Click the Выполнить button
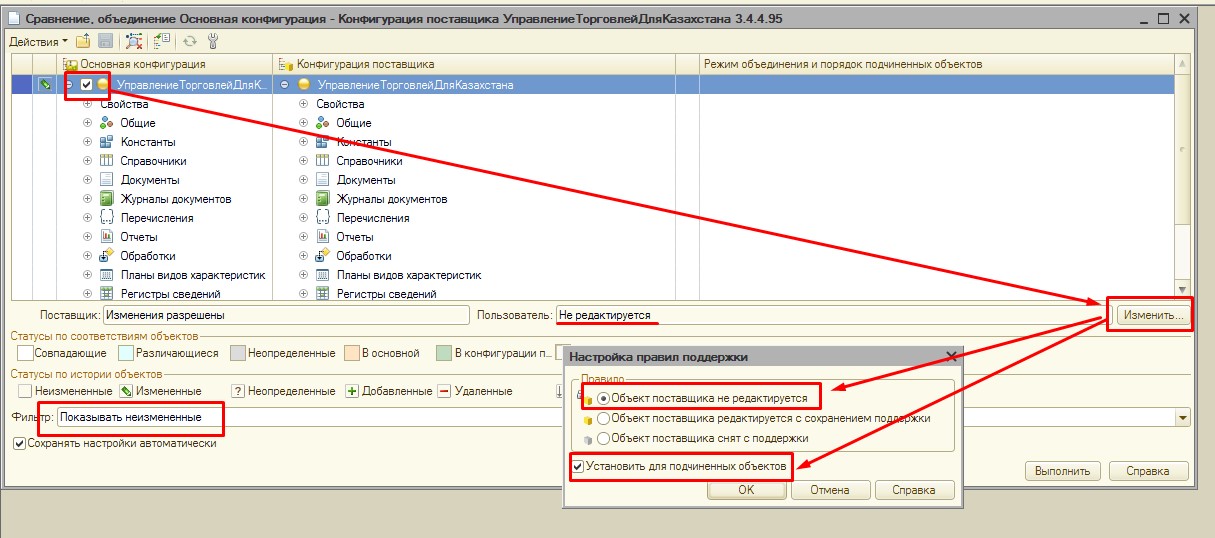 point(1064,471)
